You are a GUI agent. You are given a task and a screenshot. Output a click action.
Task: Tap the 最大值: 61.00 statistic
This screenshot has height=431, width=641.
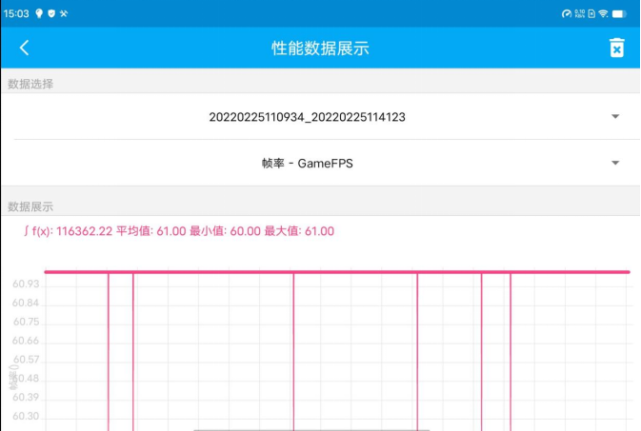(x=300, y=231)
